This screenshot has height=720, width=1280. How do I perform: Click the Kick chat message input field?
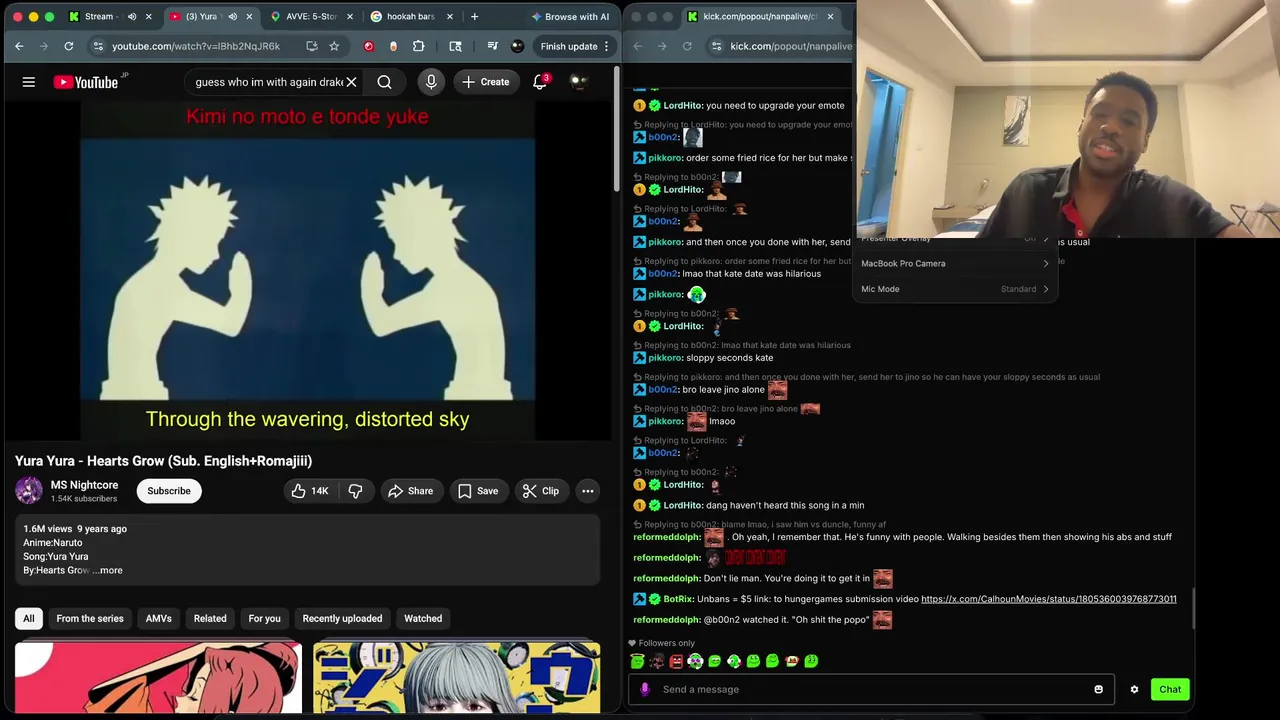(x=870, y=689)
